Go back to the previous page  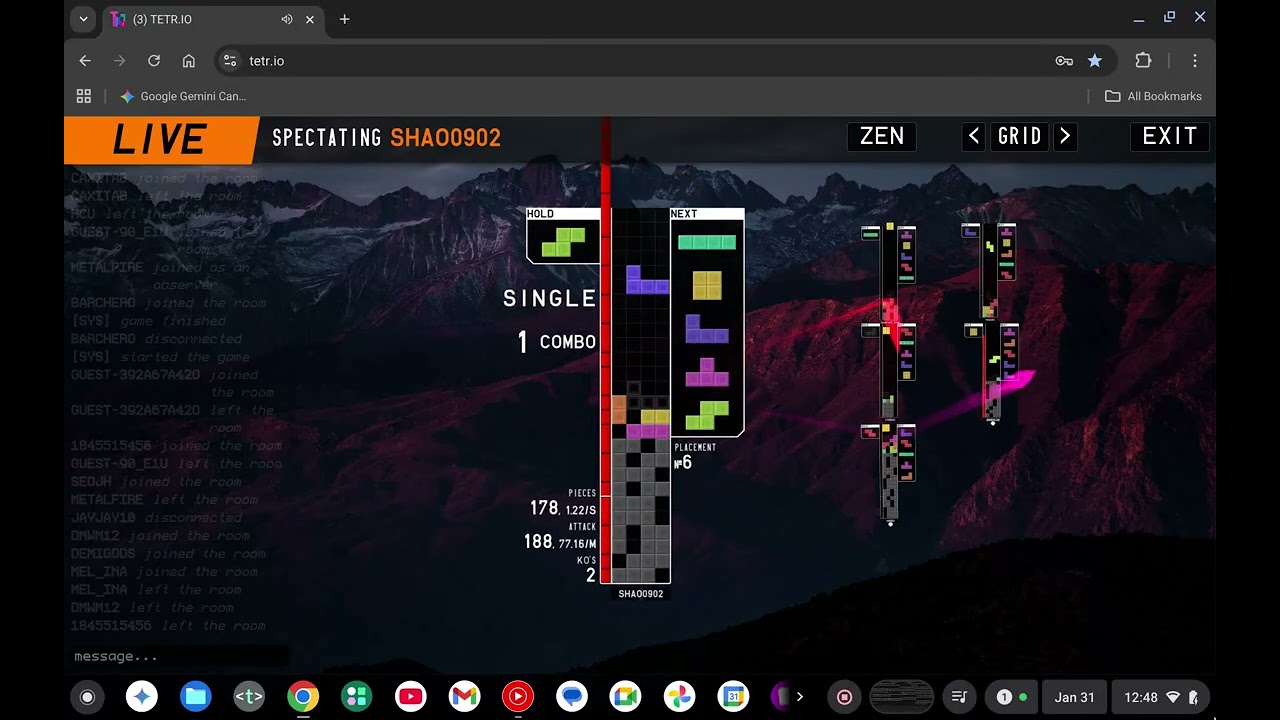click(x=85, y=61)
